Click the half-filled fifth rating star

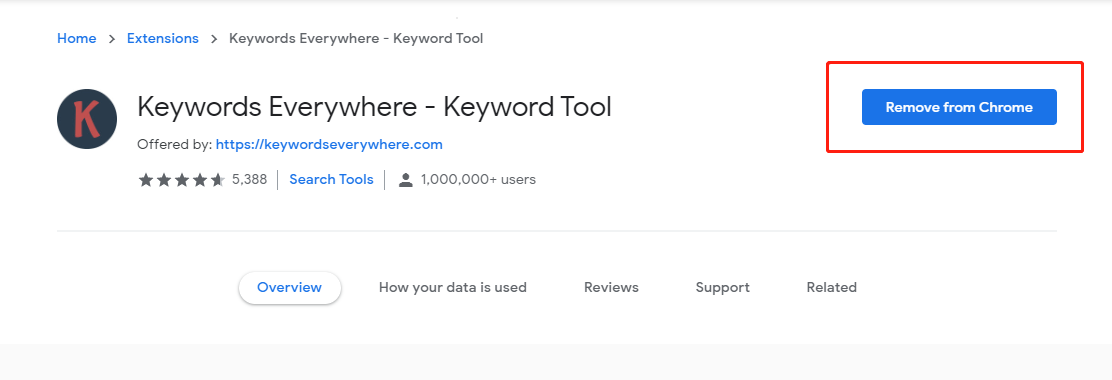(217, 180)
